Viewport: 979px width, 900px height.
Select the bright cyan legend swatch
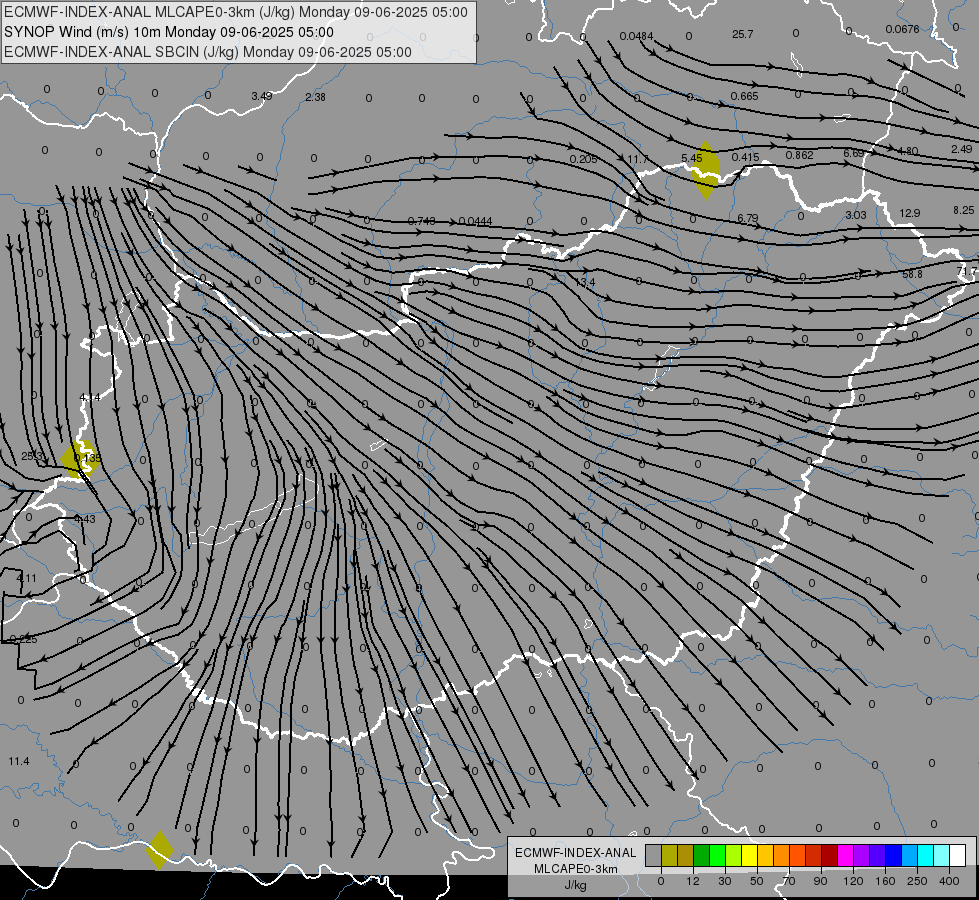tap(927, 855)
